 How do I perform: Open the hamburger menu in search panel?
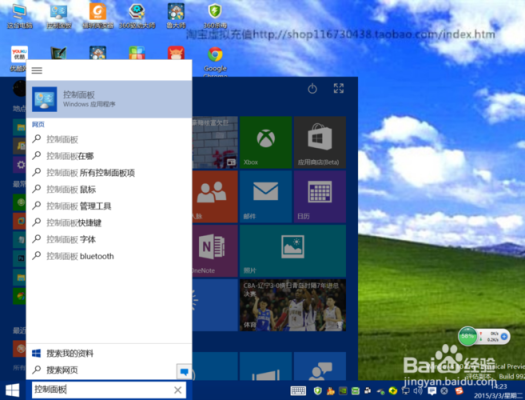(x=37, y=70)
